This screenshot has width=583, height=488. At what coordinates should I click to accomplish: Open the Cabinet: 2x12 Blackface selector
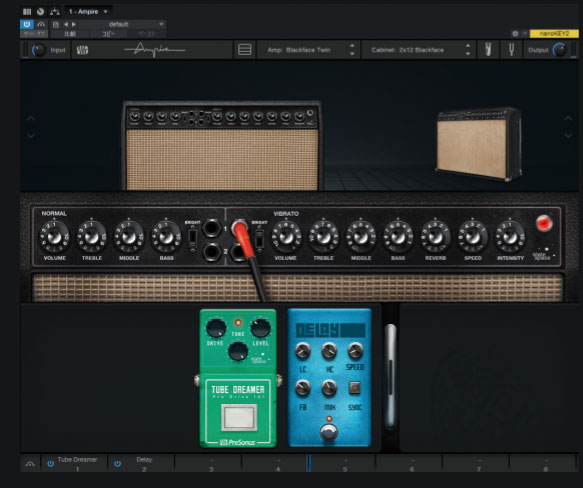(408, 50)
